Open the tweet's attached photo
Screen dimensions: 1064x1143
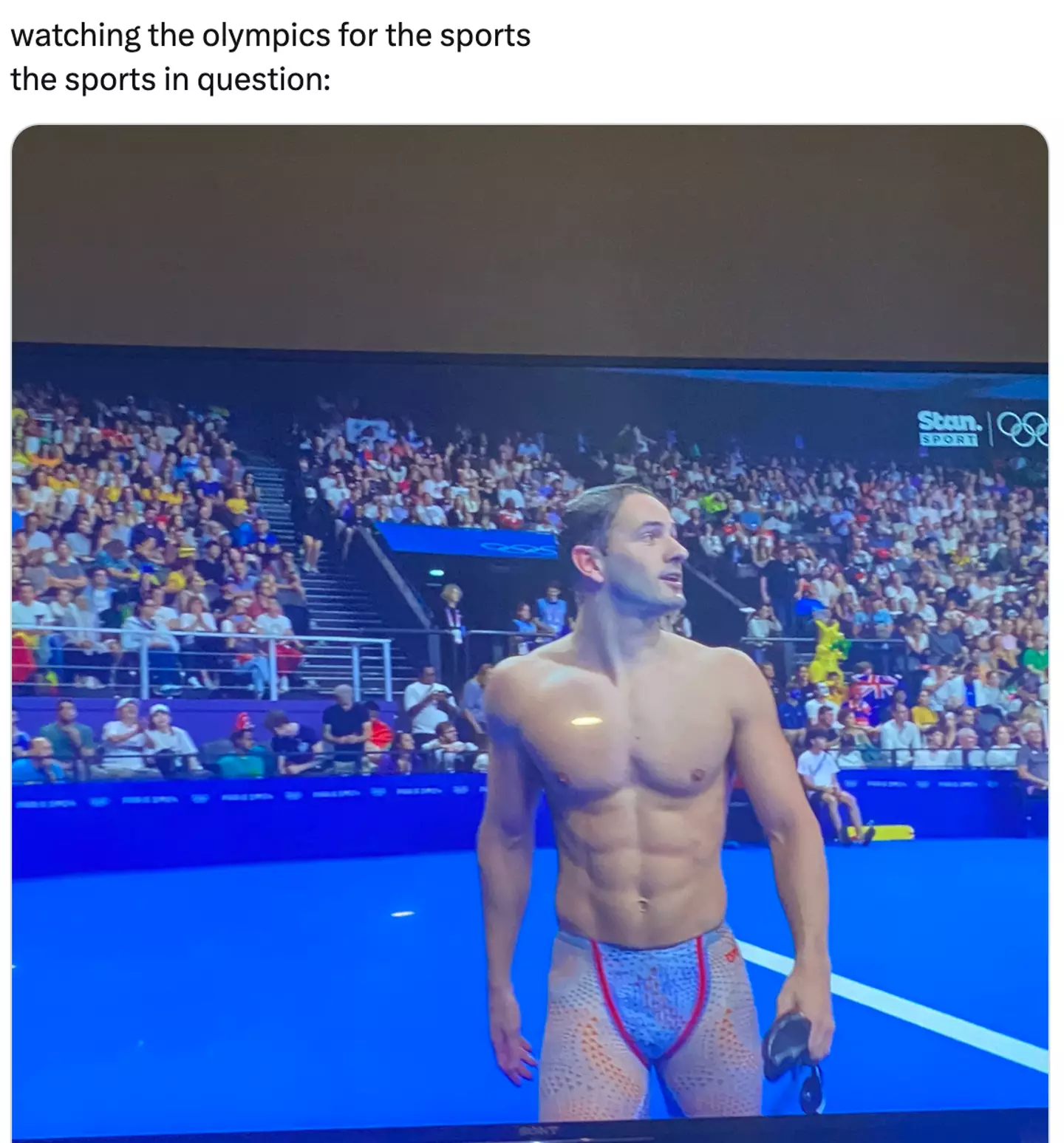click(530, 633)
